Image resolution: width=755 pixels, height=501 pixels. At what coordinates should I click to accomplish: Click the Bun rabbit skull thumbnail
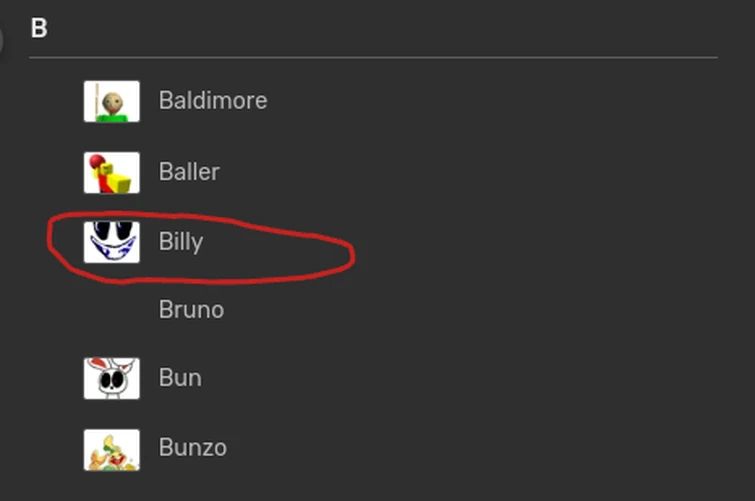tap(111, 378)
